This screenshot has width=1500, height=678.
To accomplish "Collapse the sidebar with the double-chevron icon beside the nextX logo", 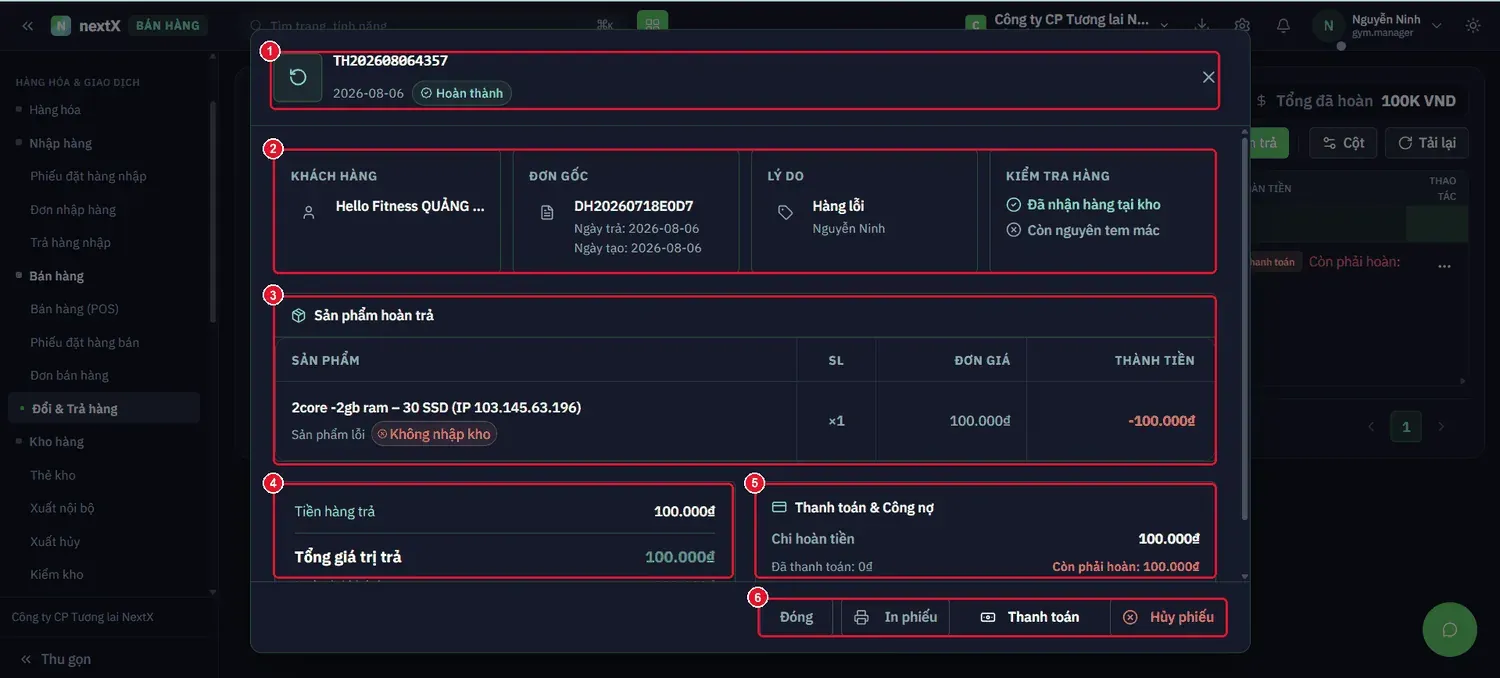I will coord(28,26).
